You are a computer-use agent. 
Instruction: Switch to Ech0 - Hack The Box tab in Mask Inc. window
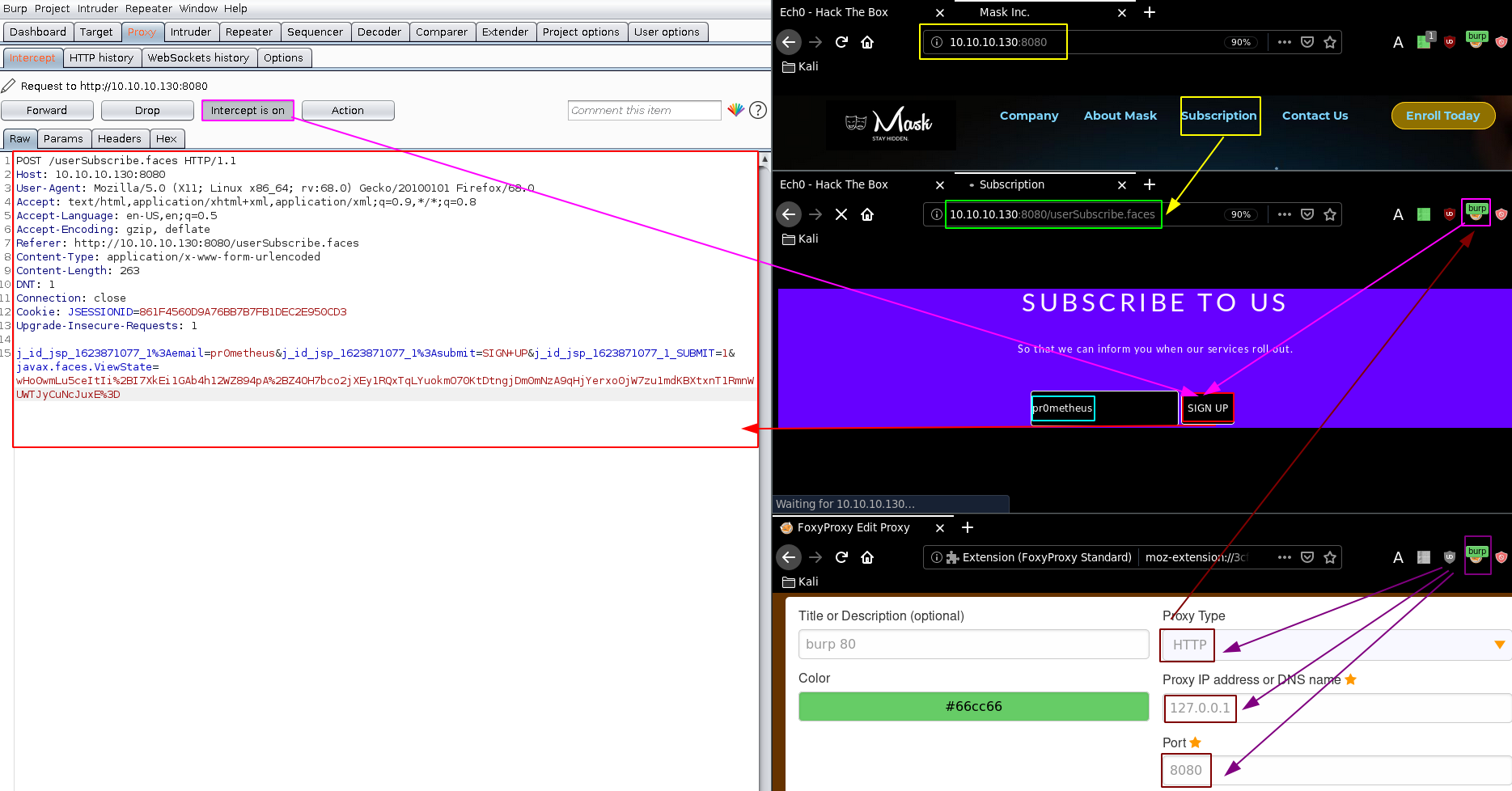[834, 12]
